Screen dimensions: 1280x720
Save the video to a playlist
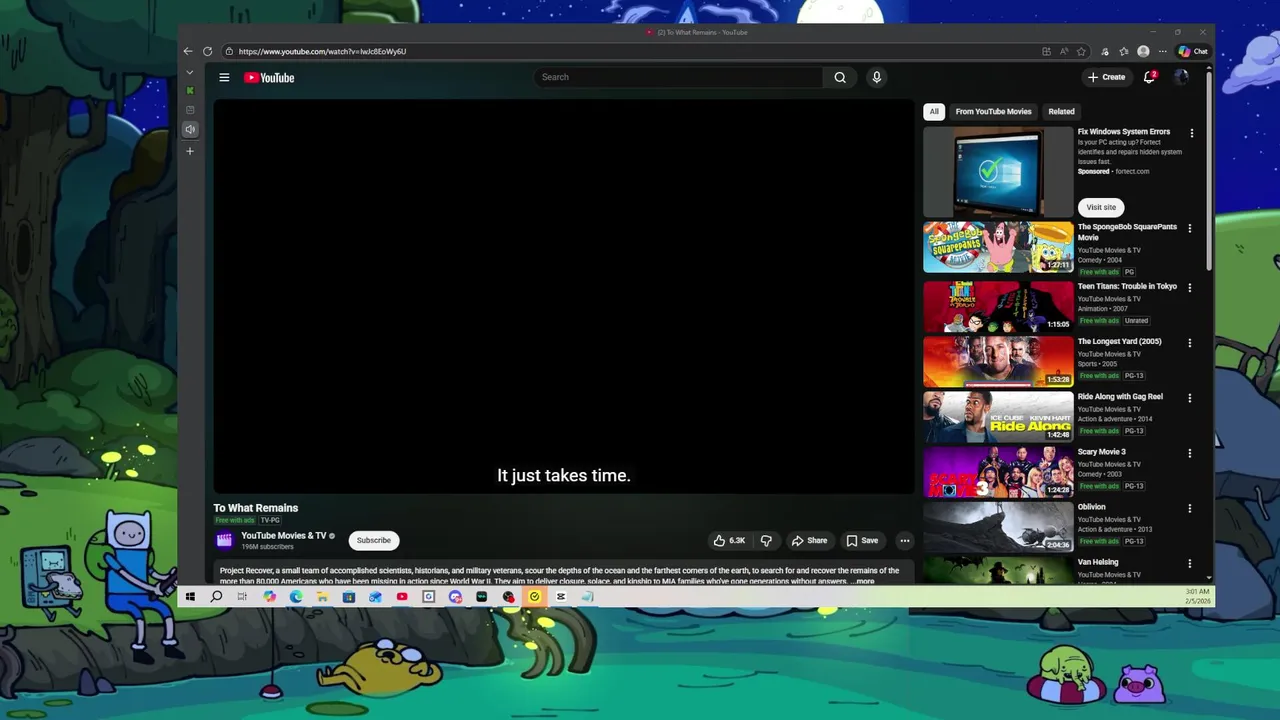(862, 540)
